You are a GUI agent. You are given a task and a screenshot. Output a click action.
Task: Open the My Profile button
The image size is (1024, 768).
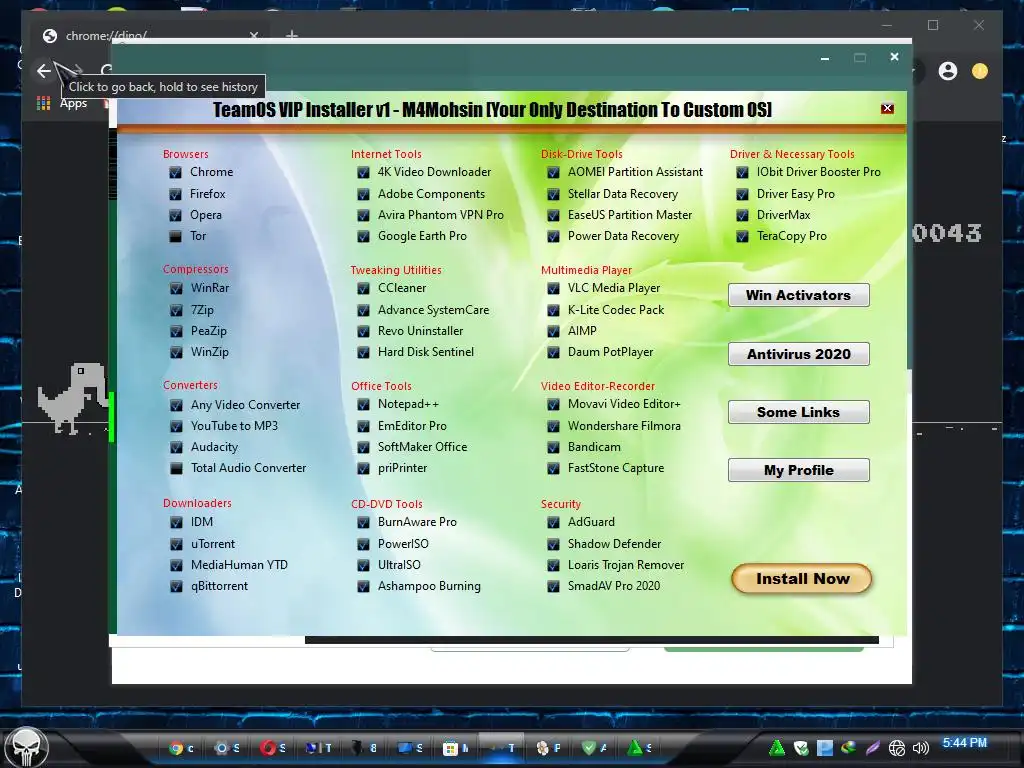tap(799, 470)
